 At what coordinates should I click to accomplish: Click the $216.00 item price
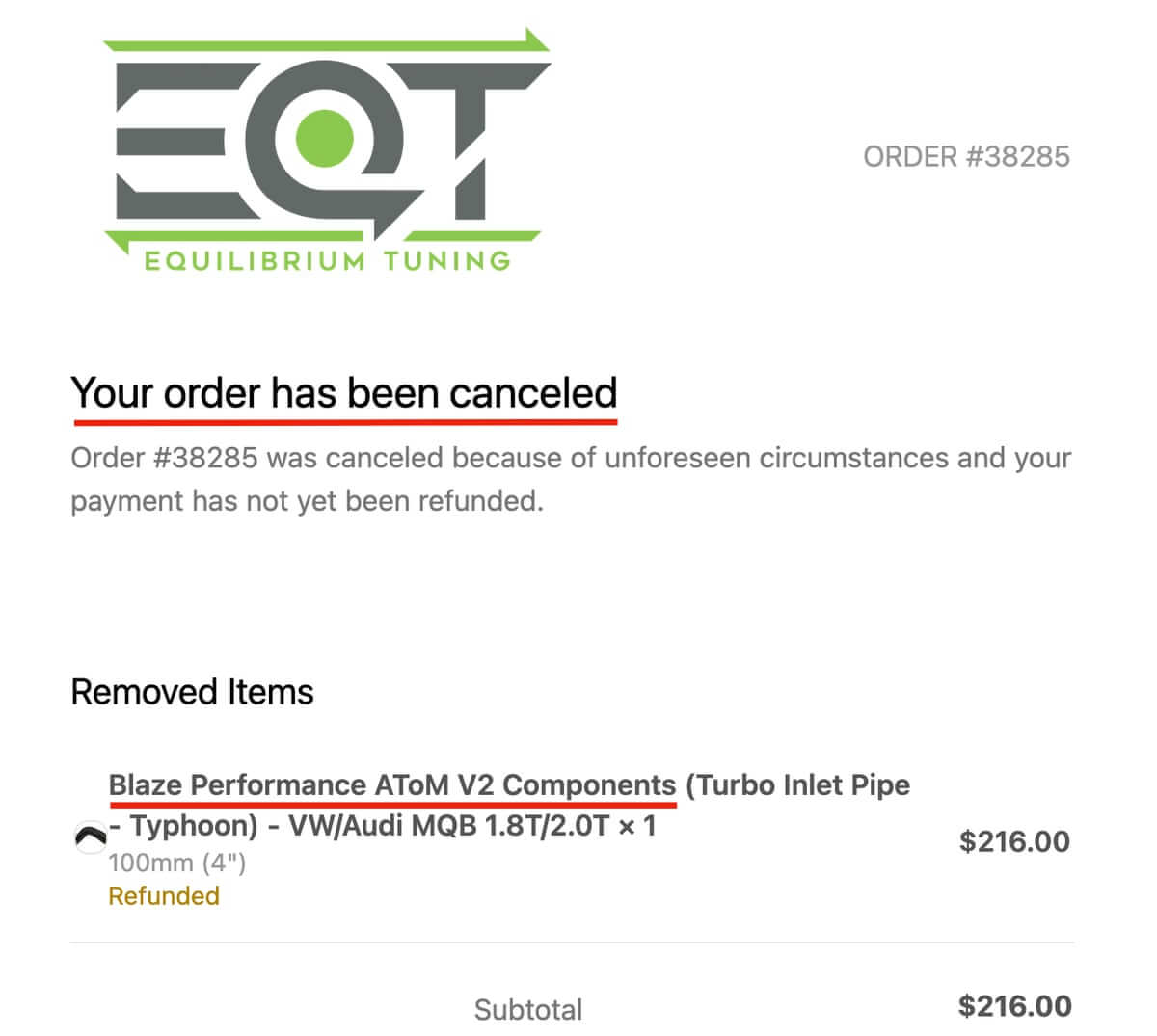(x=1013, y=841)
